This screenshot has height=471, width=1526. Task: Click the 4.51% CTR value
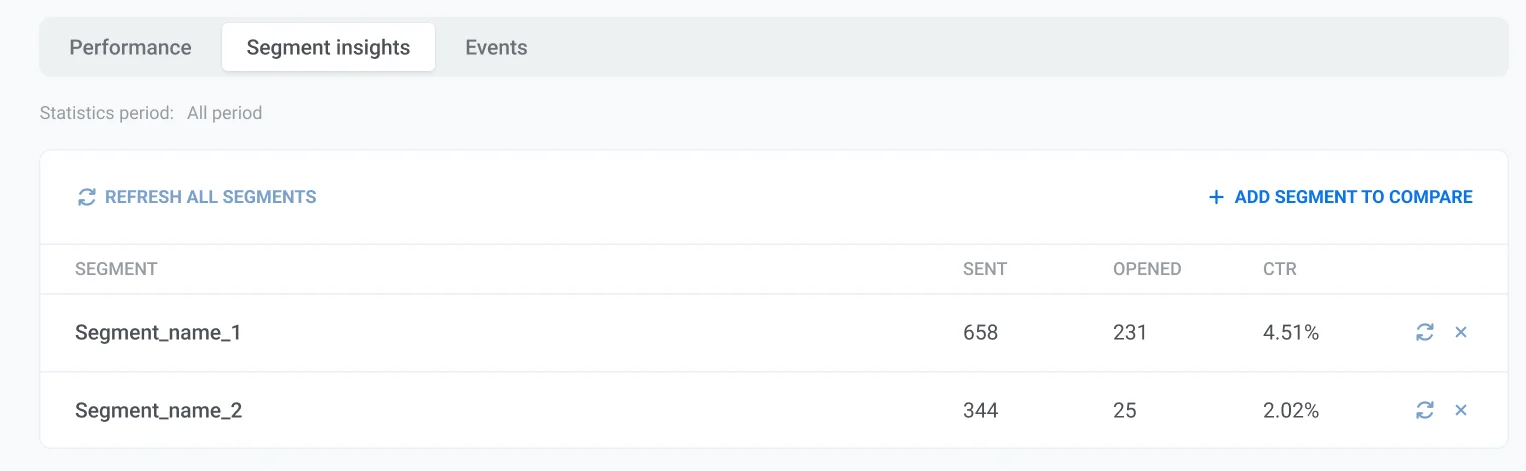pyautogui.click(x=1291, y=333)
